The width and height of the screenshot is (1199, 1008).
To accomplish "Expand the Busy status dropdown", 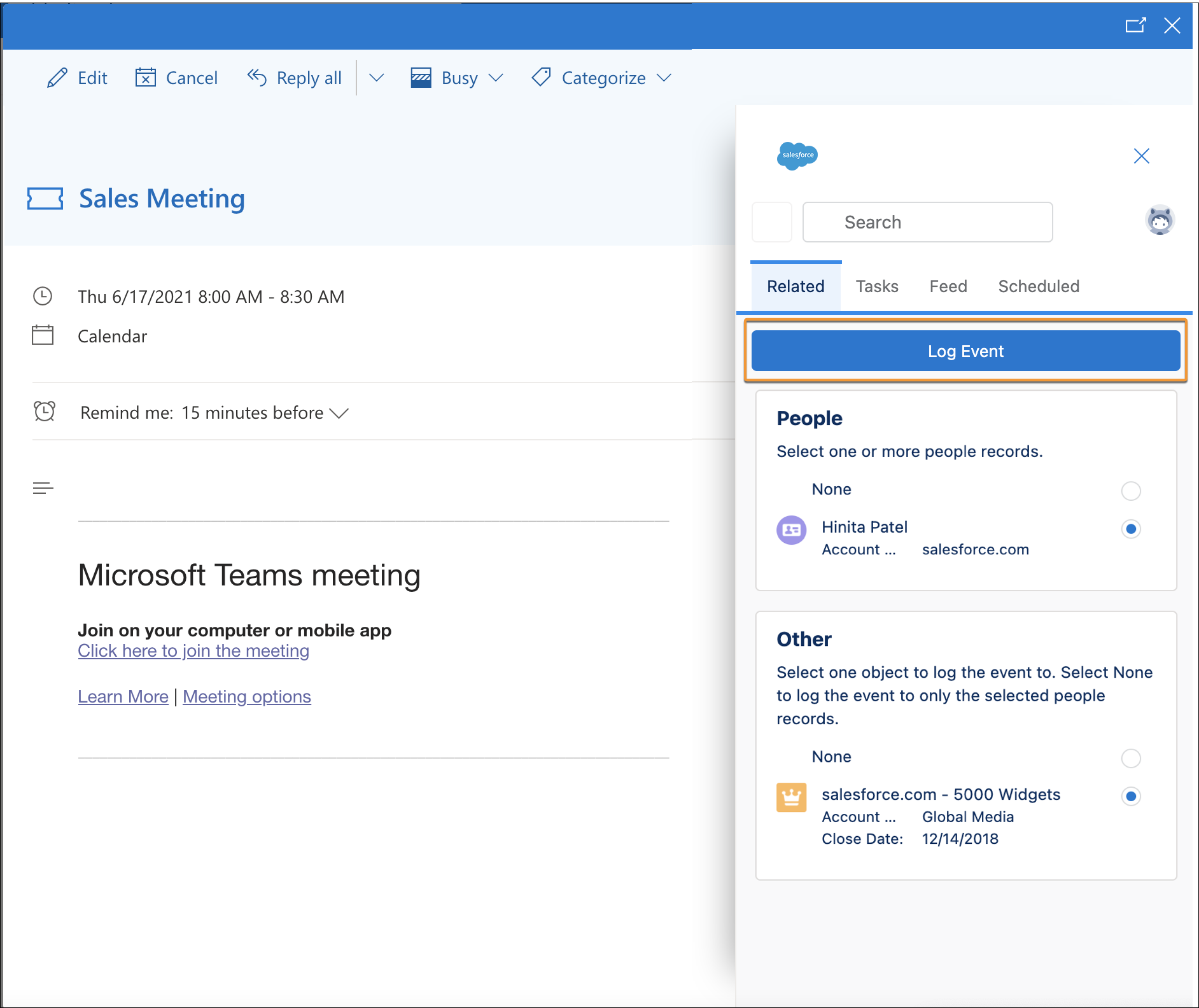I will click(x=496, y=78).
